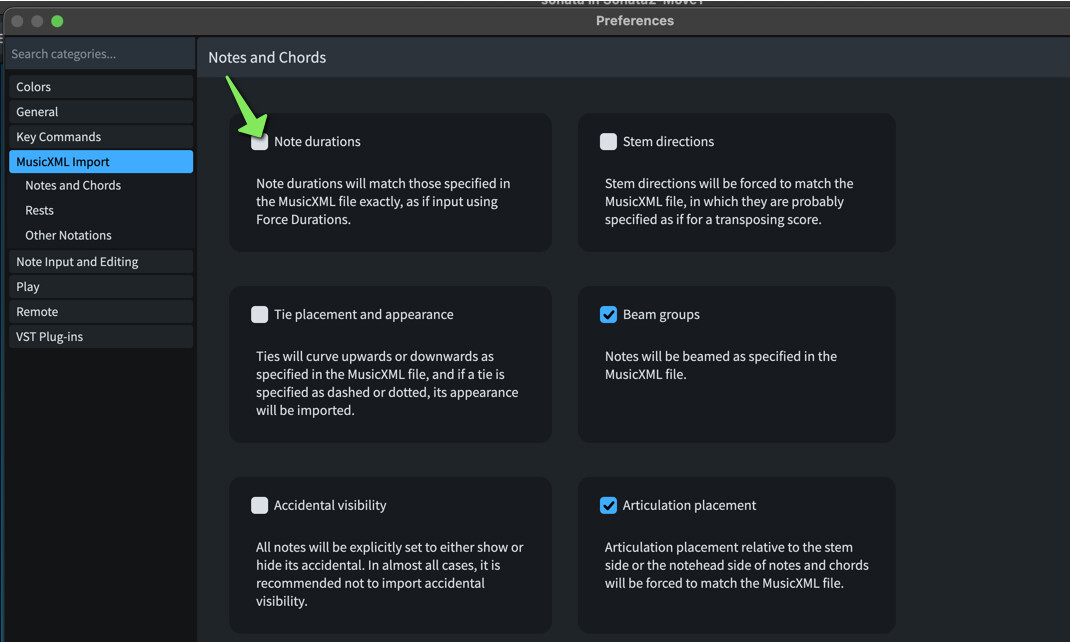Open VST Plug-ins preferences

101,337
